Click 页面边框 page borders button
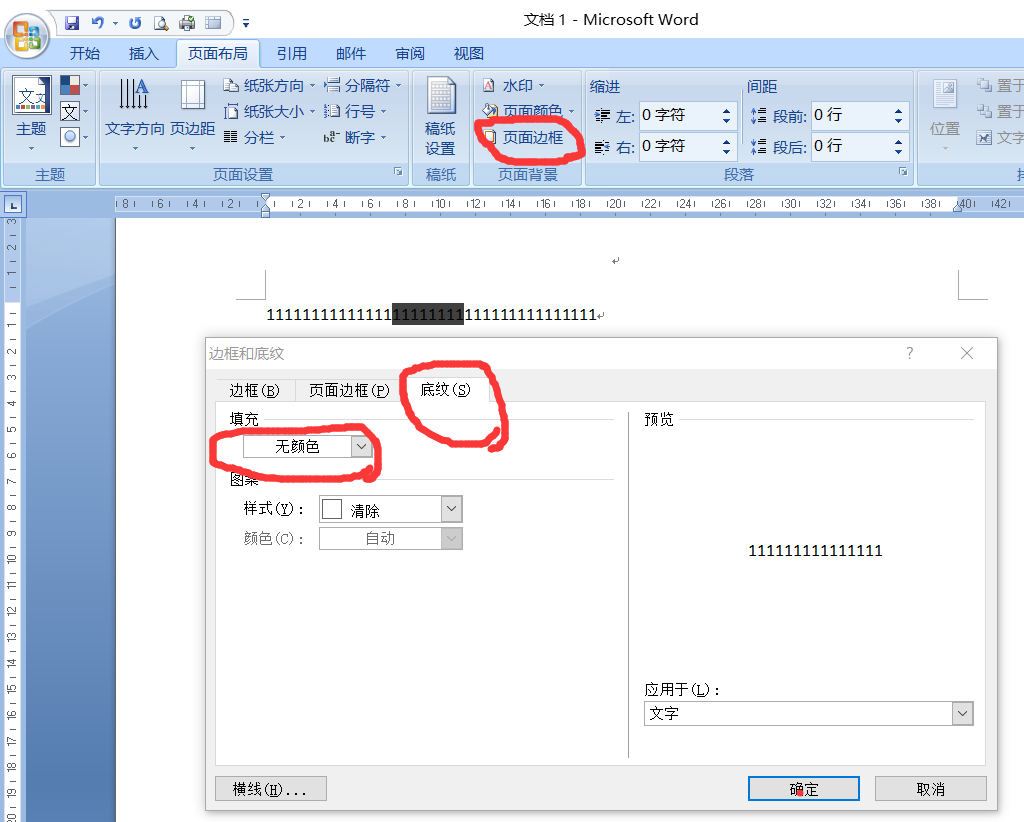This screenshot has width=1024, height=822. (x=524, y=137)
